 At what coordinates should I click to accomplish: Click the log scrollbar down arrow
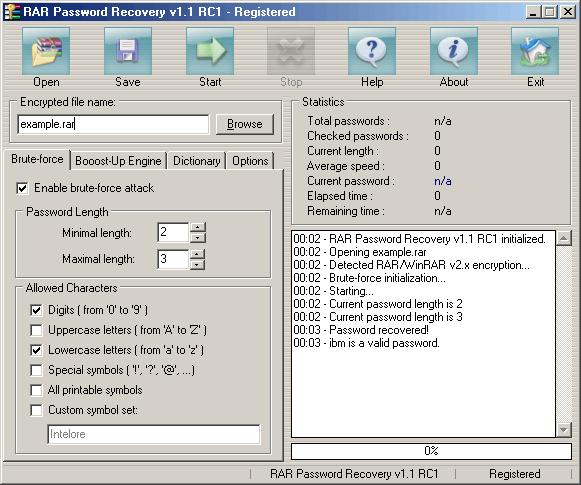pyautogui.click(x=564, y=430)
